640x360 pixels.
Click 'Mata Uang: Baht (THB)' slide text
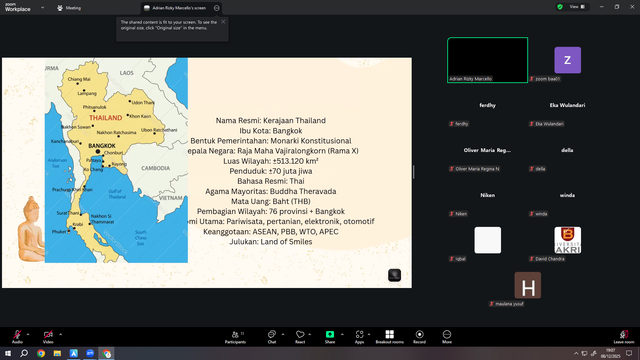[271, 201]
